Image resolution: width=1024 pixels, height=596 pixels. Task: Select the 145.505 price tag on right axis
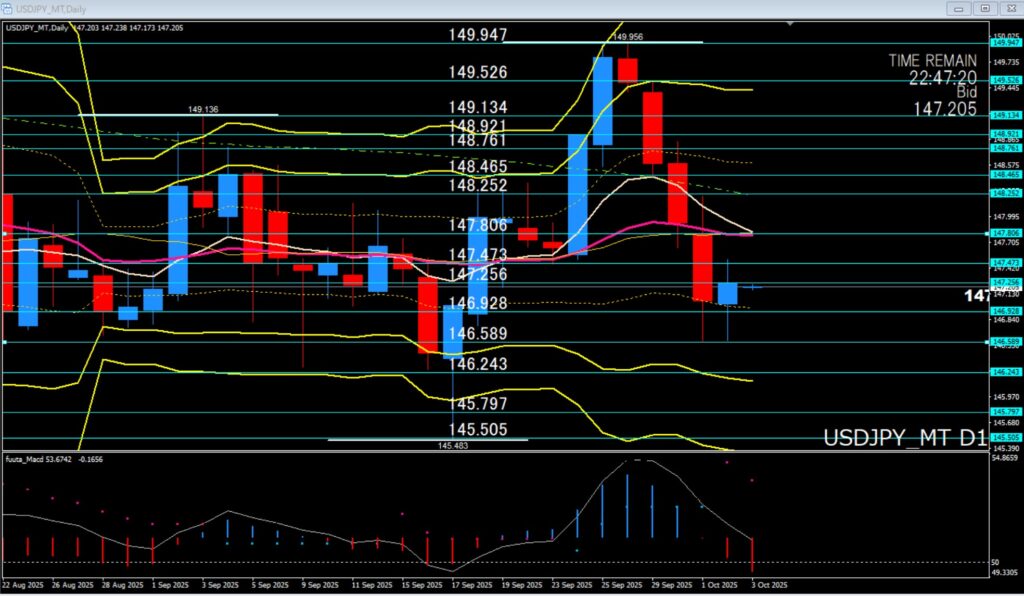[x=1005, y=437]
